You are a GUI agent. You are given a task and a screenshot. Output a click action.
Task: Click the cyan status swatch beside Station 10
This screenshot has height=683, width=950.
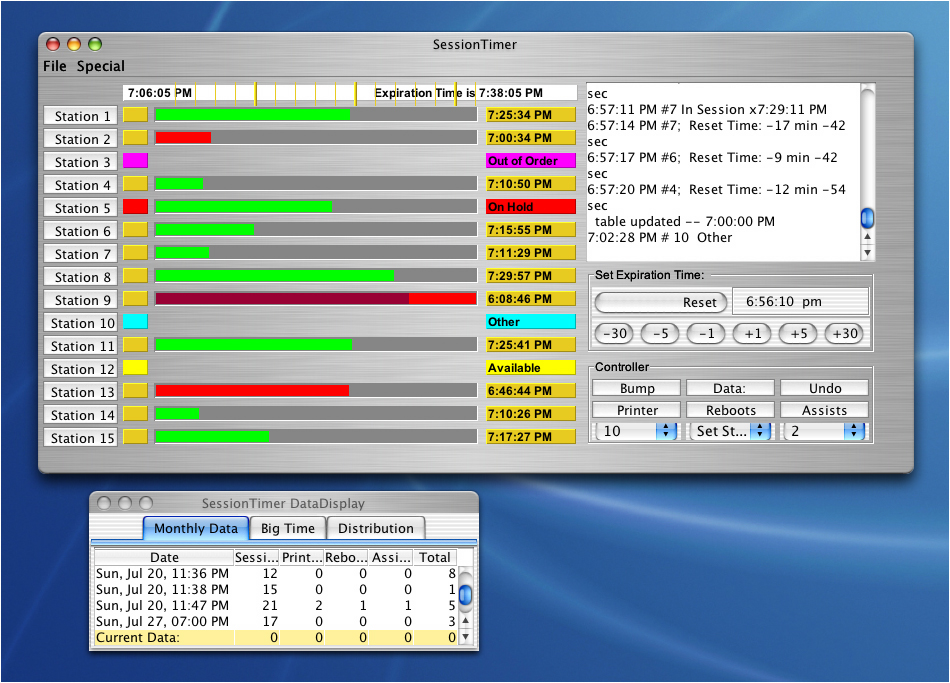coord(135,322)
